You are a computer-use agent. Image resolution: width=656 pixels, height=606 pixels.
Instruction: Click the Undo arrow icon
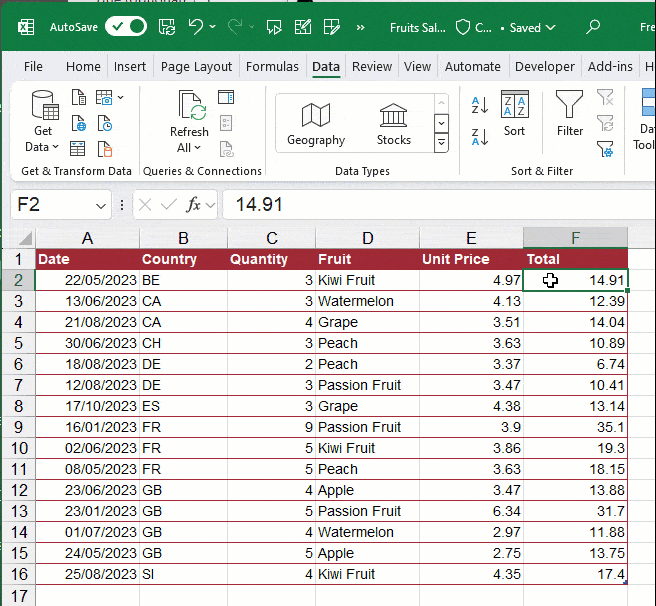coord(195,27)
